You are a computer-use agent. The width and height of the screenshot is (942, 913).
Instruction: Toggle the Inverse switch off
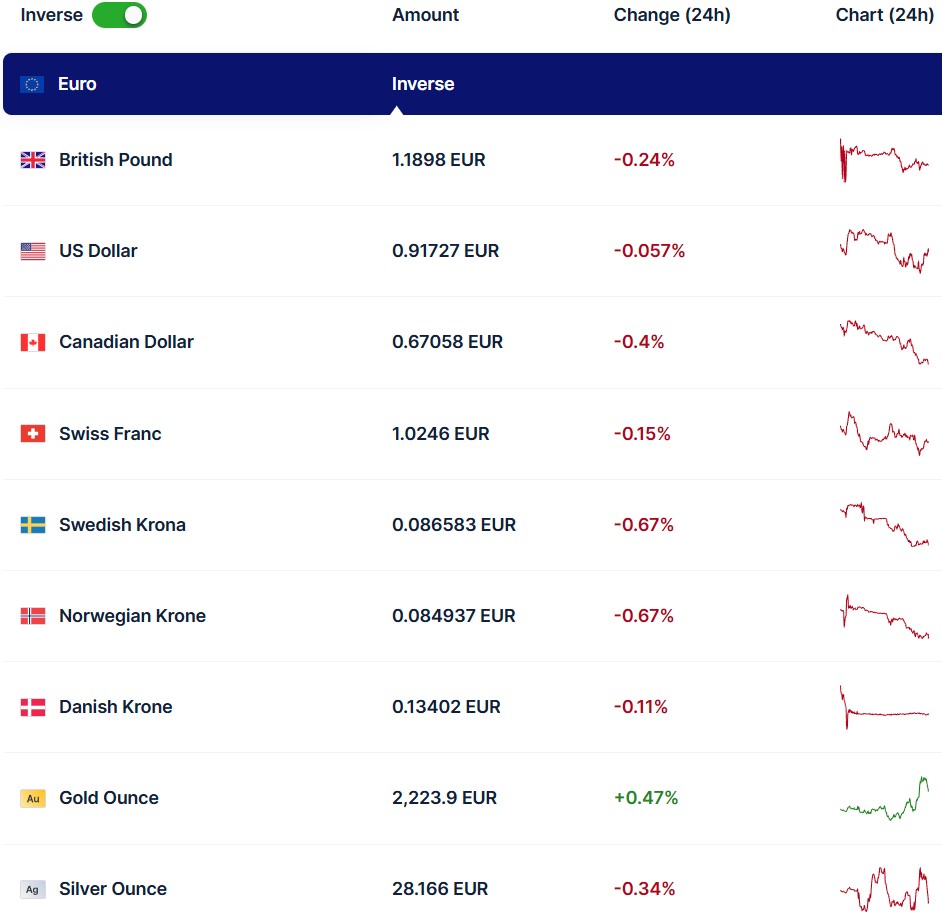(119, 15)
